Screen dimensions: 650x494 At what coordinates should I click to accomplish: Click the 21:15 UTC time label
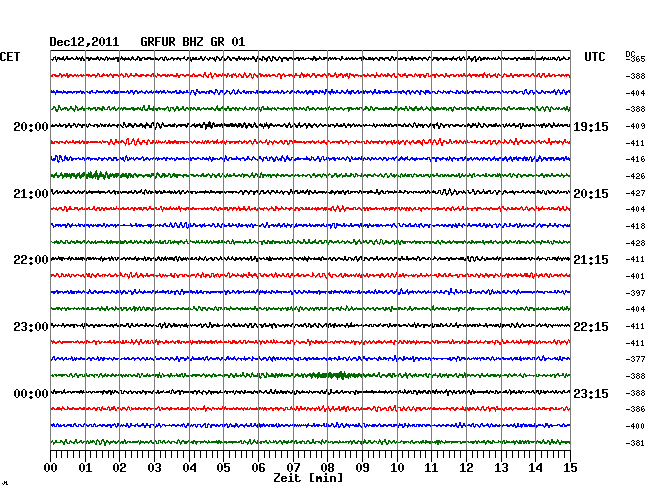coord(591,260)
